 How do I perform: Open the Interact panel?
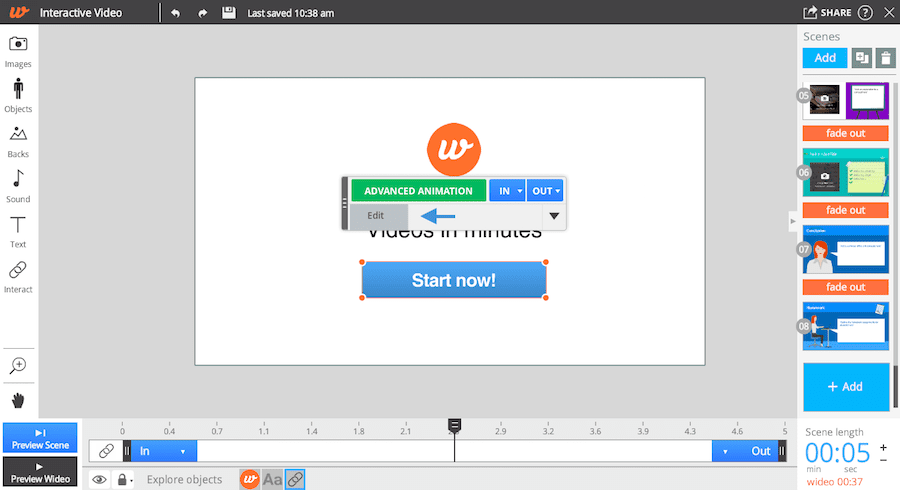point(18,277)
